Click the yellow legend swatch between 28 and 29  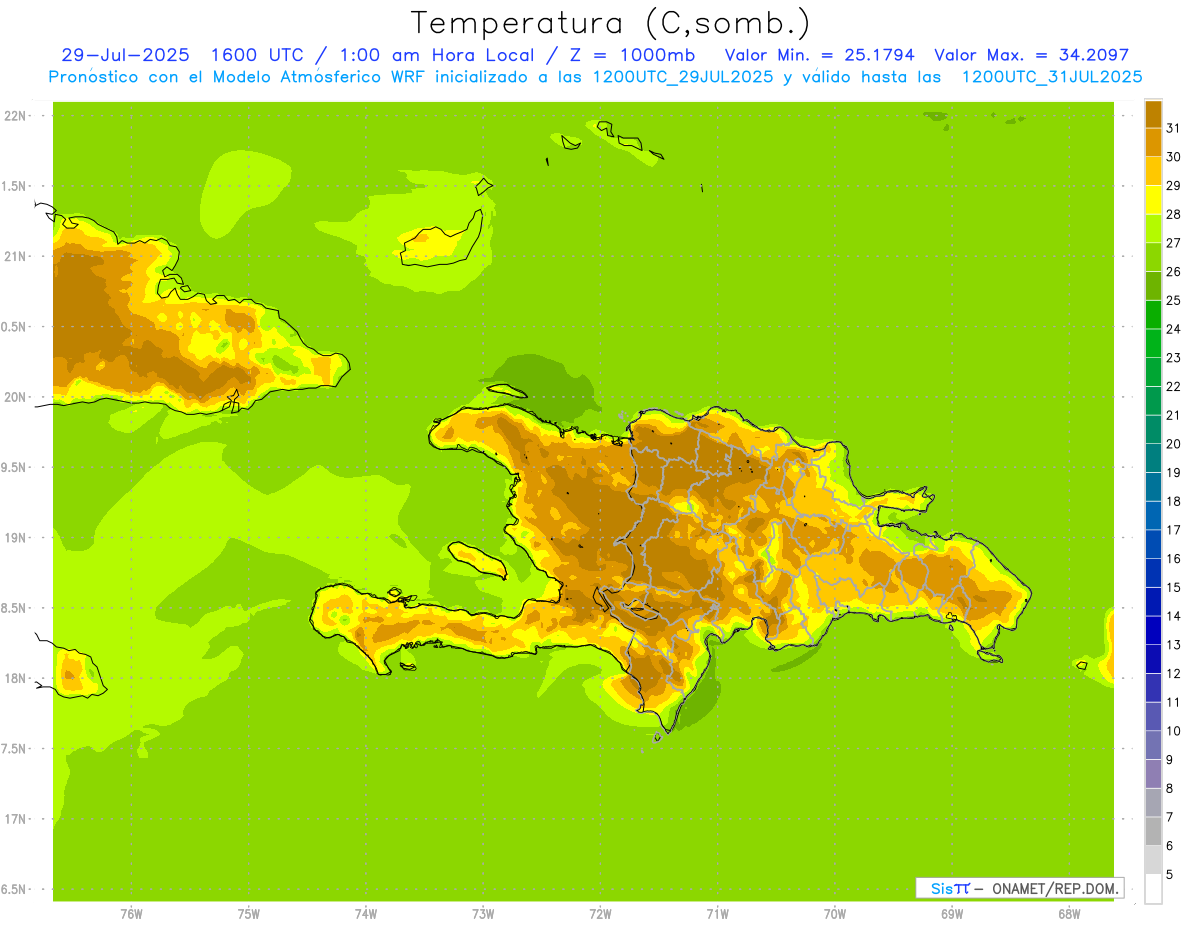1153,200
